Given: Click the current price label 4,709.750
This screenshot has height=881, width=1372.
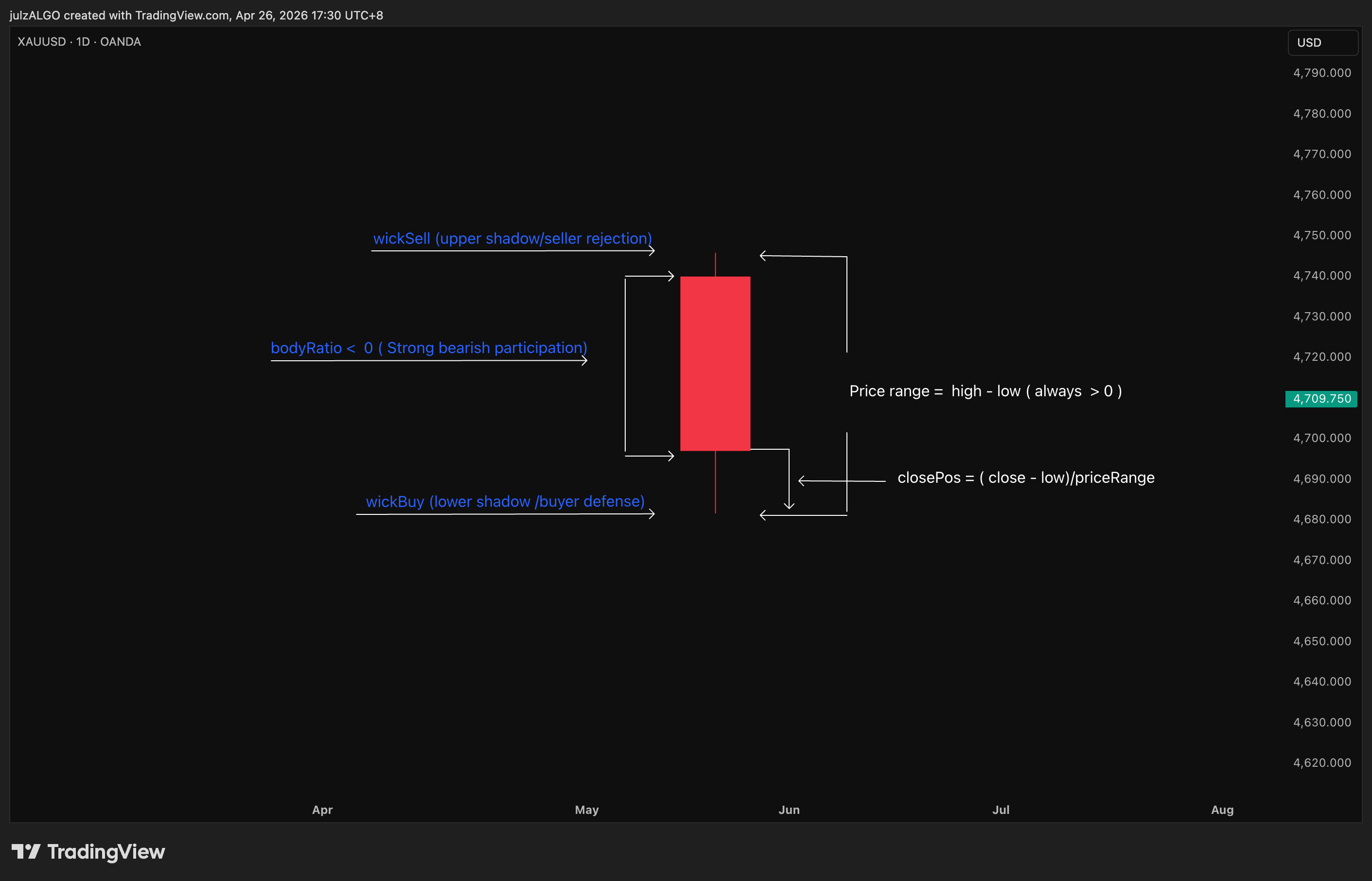Looking at the screenshot, I should pos(1321,399).
